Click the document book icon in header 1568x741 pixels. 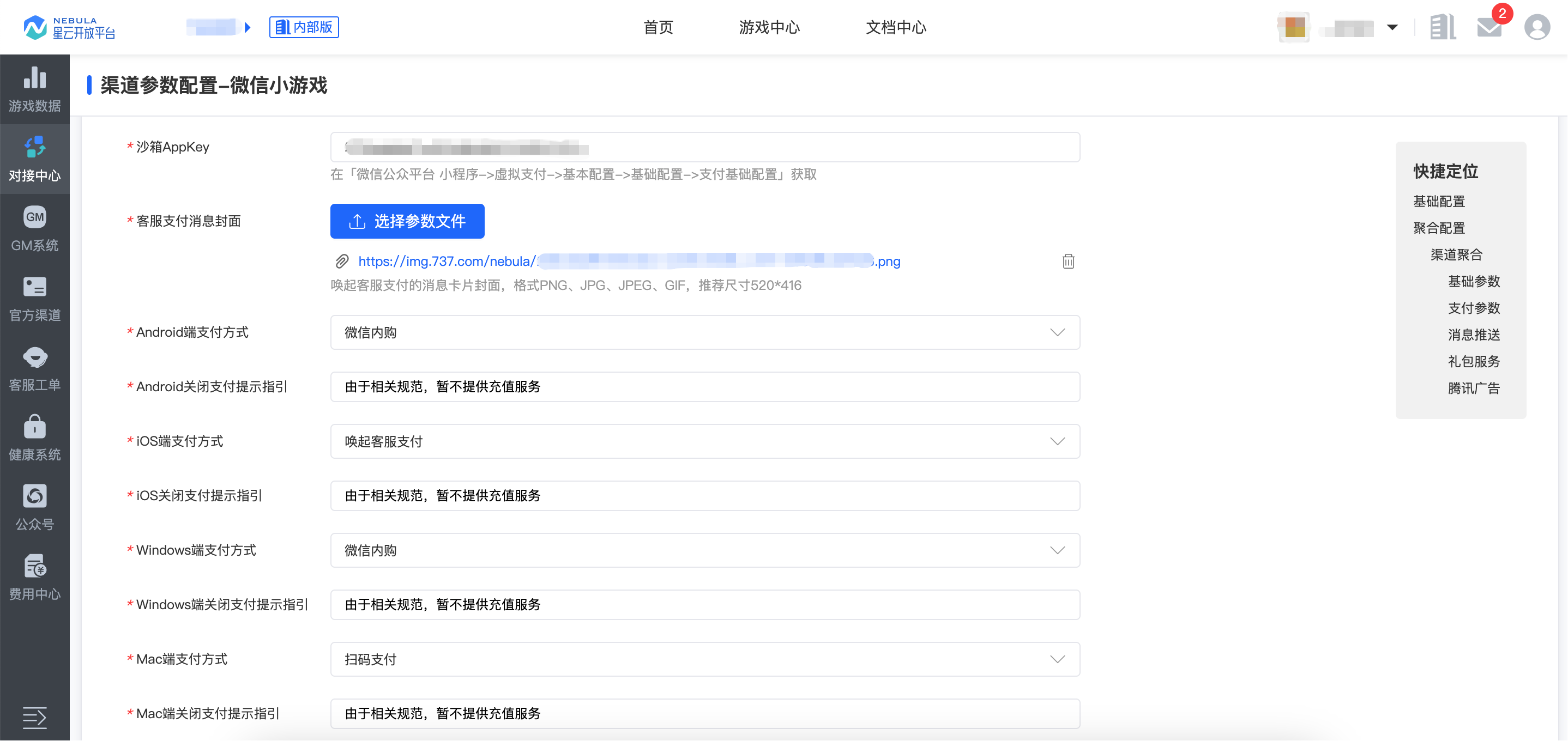(1443, 27)
